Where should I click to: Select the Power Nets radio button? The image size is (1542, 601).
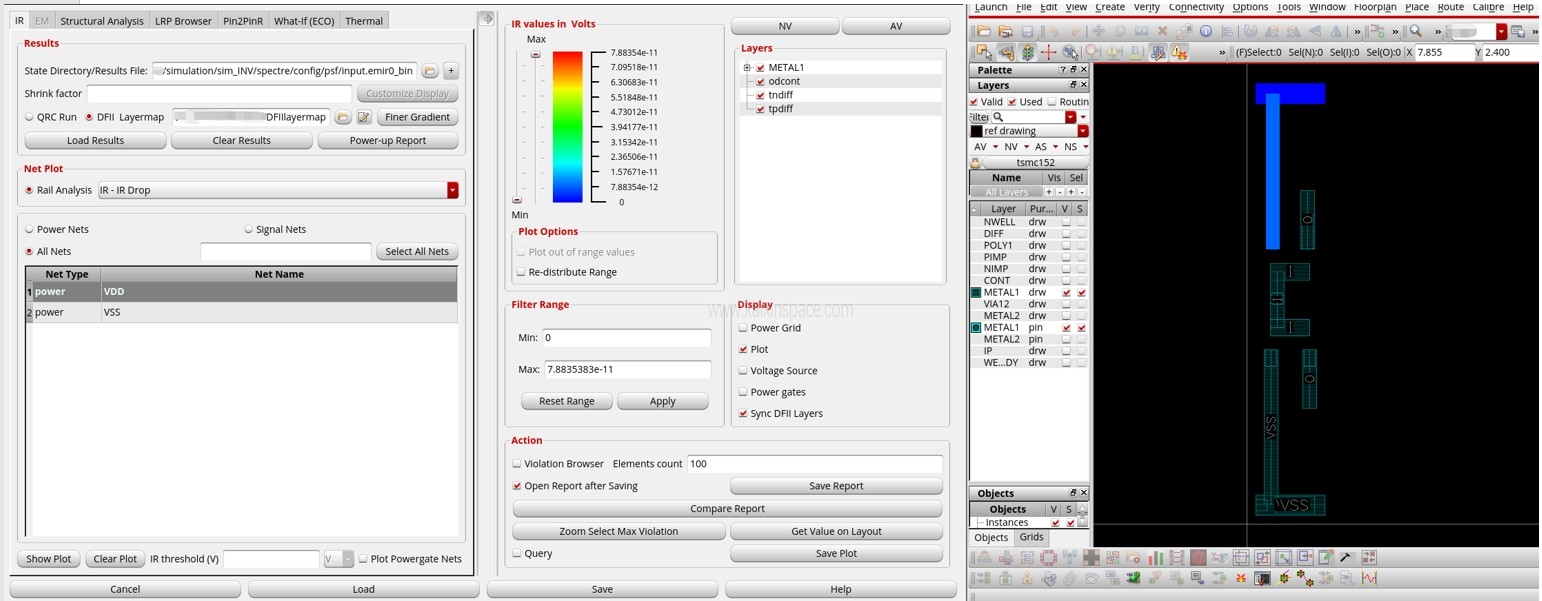(30, 229)
